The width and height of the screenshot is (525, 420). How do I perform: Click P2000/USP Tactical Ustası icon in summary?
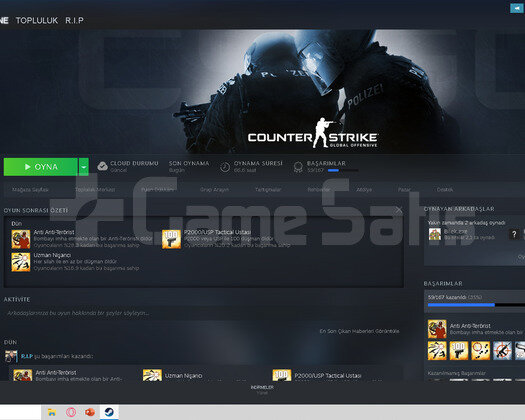[171, 239]
